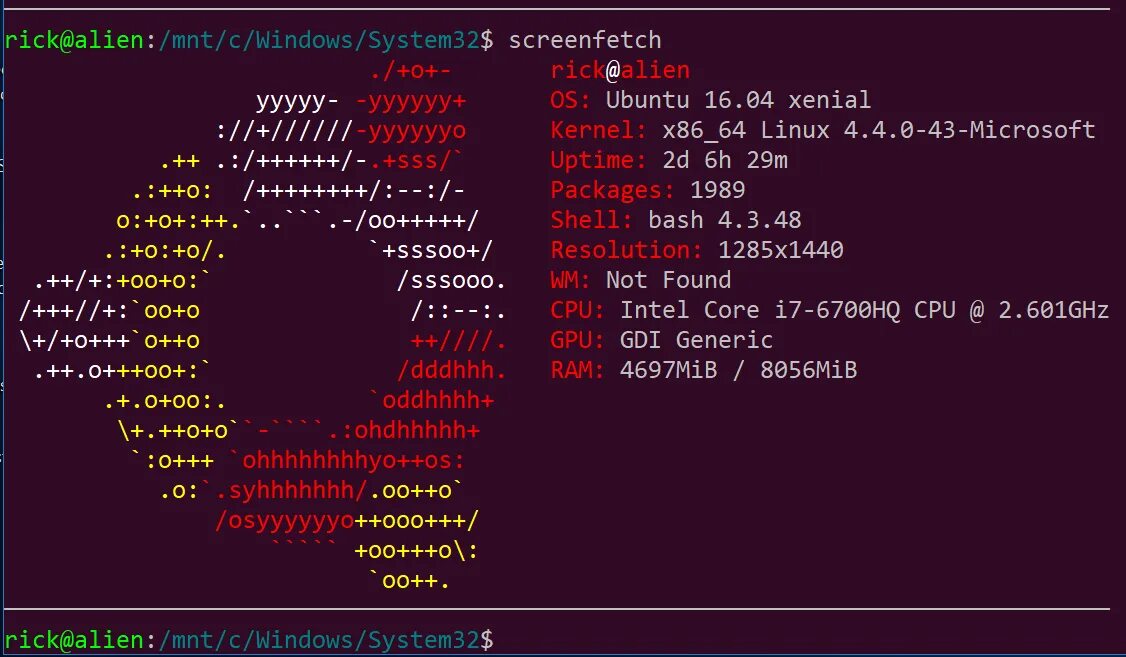Click the 'screenfetch' command text
This screenshot has height=657, width=1126.
point(585,40)
